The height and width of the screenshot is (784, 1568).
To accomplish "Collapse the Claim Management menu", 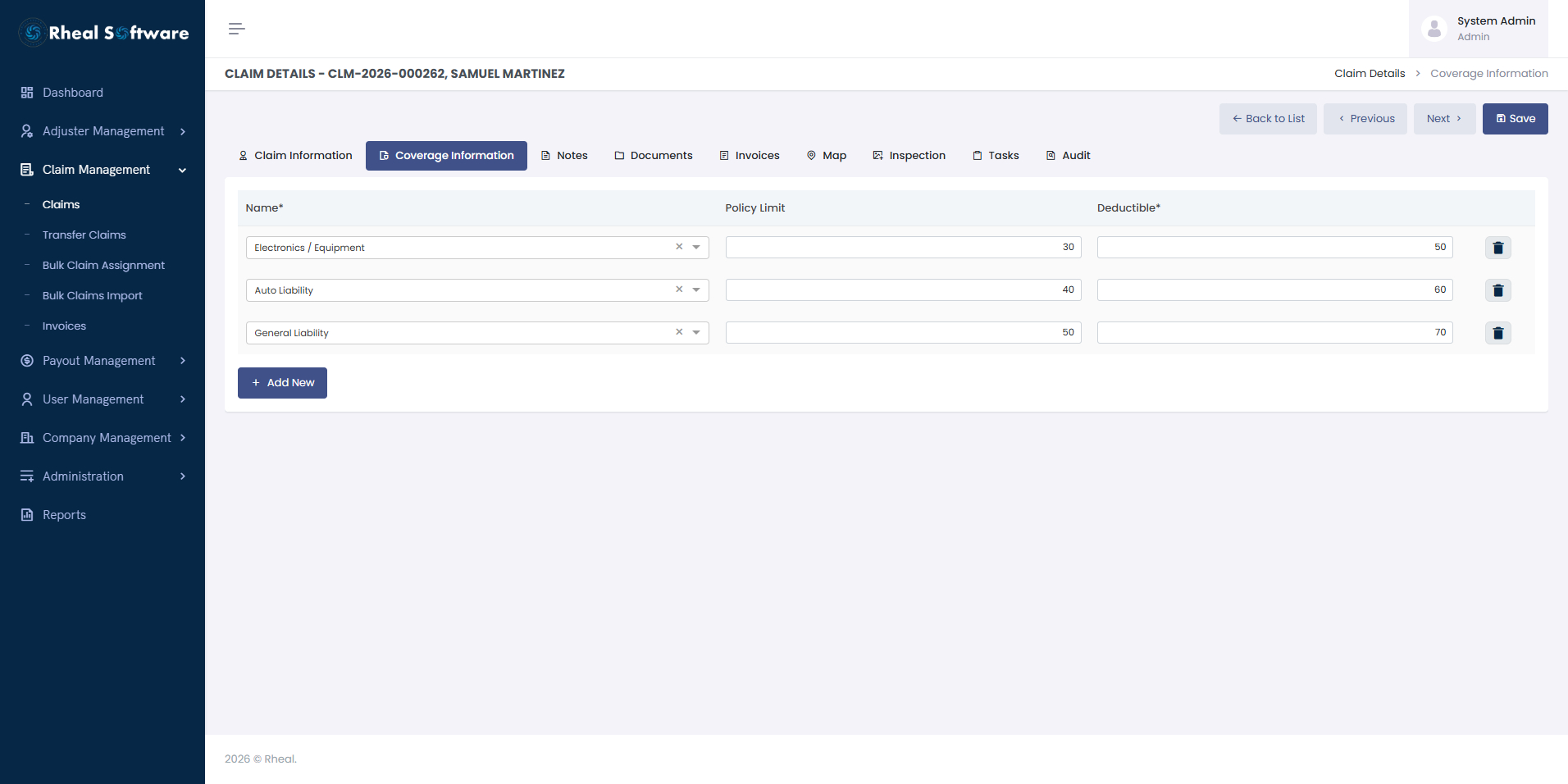I will click(103, 170).
